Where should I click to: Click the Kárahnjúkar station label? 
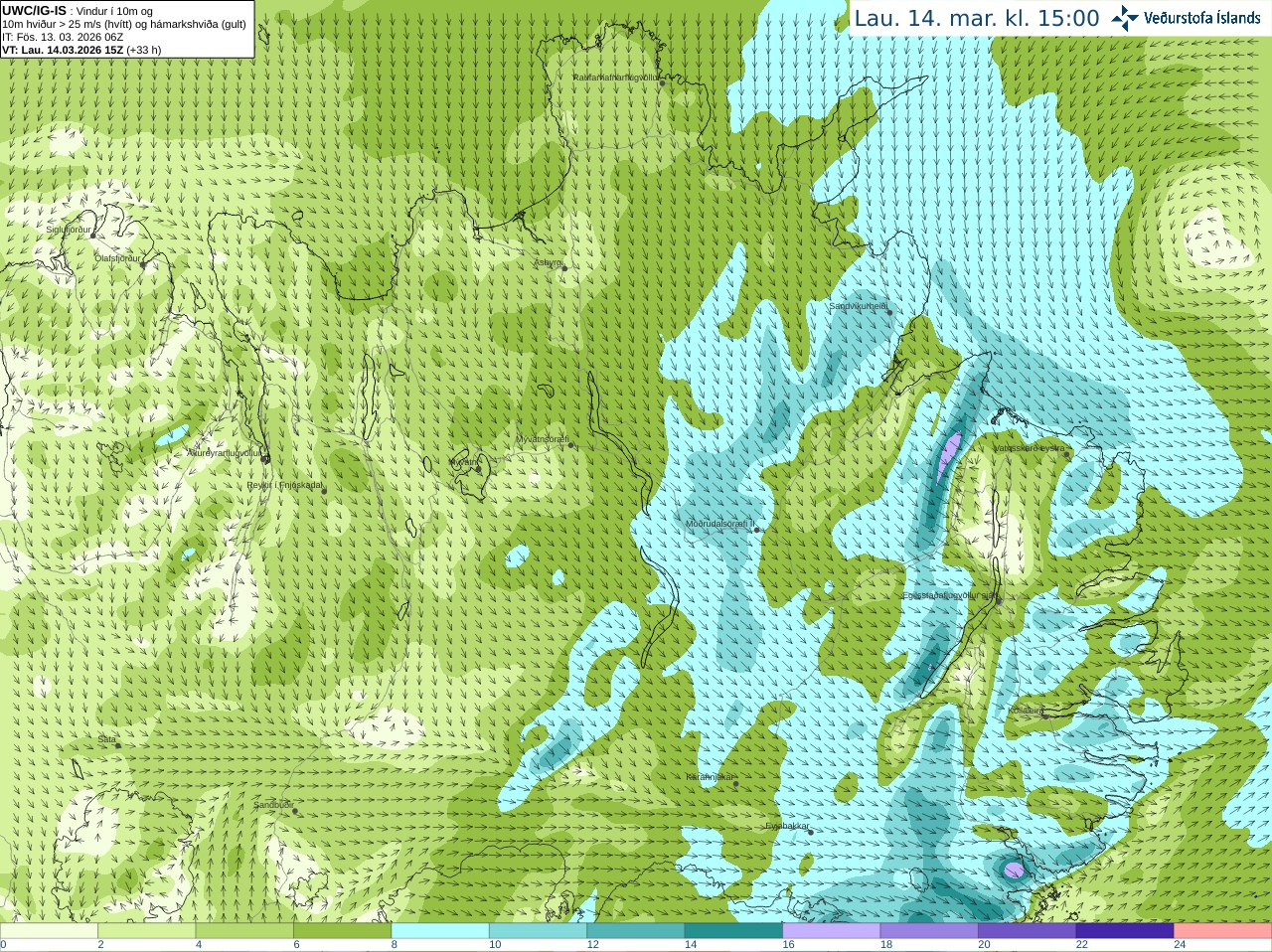(x=710, y=776)
